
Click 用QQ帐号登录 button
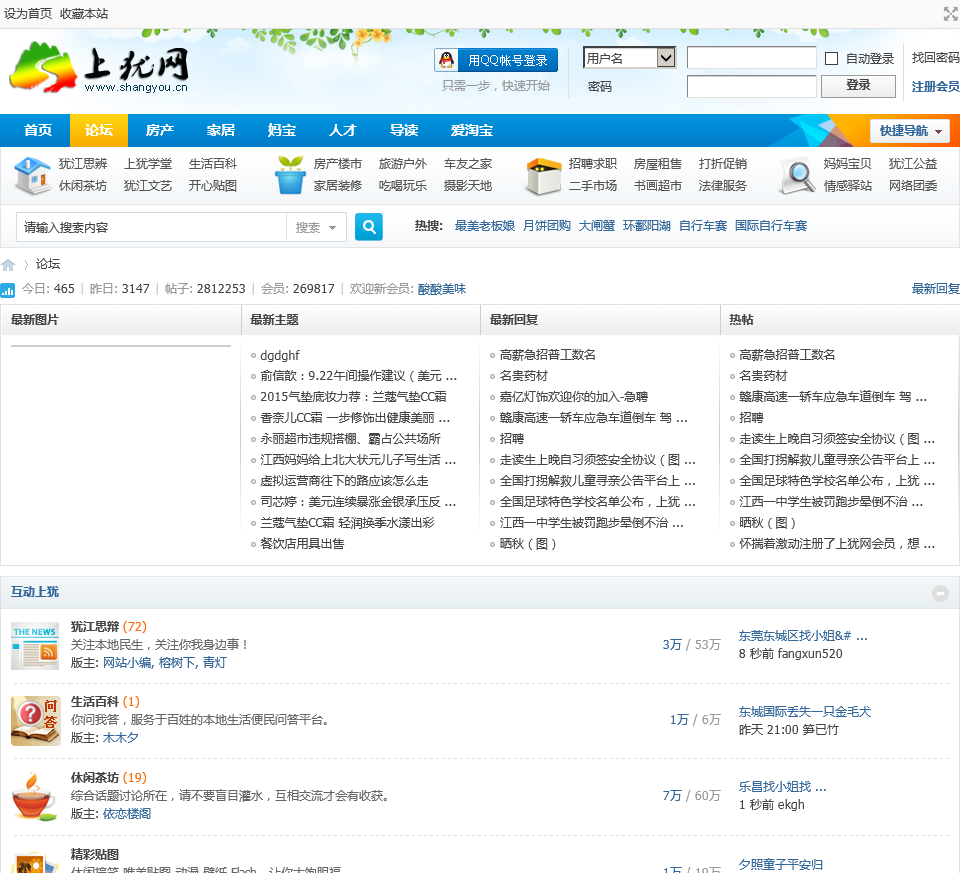click(x=496, y=60)
